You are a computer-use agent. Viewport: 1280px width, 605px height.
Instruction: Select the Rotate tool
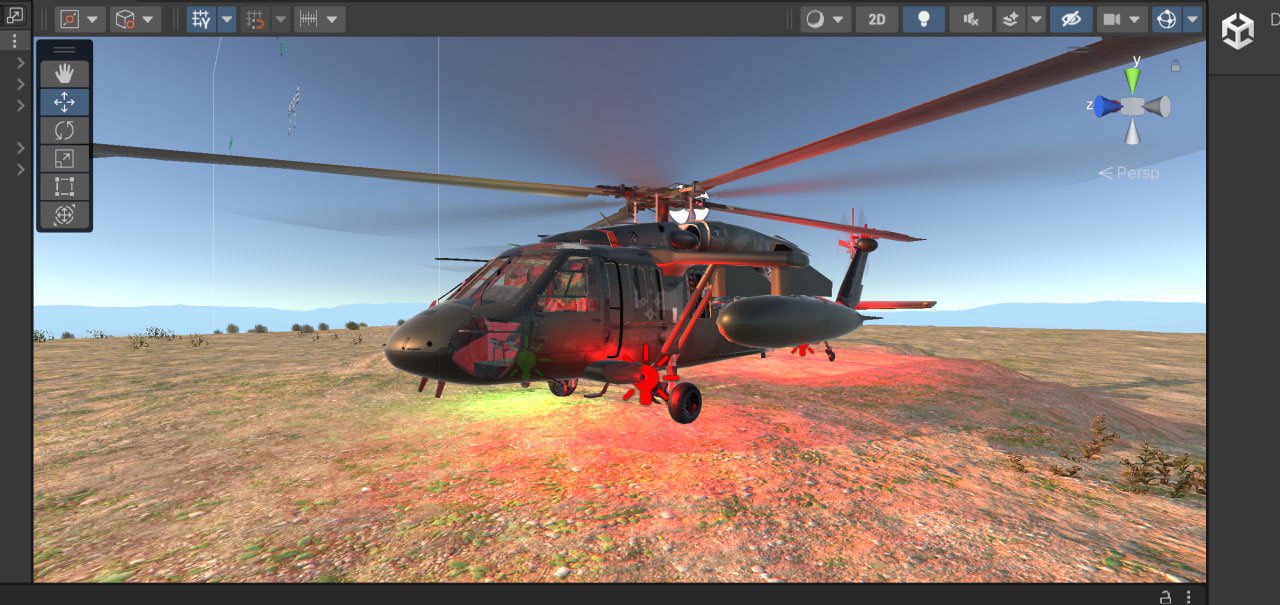[64, 130]
